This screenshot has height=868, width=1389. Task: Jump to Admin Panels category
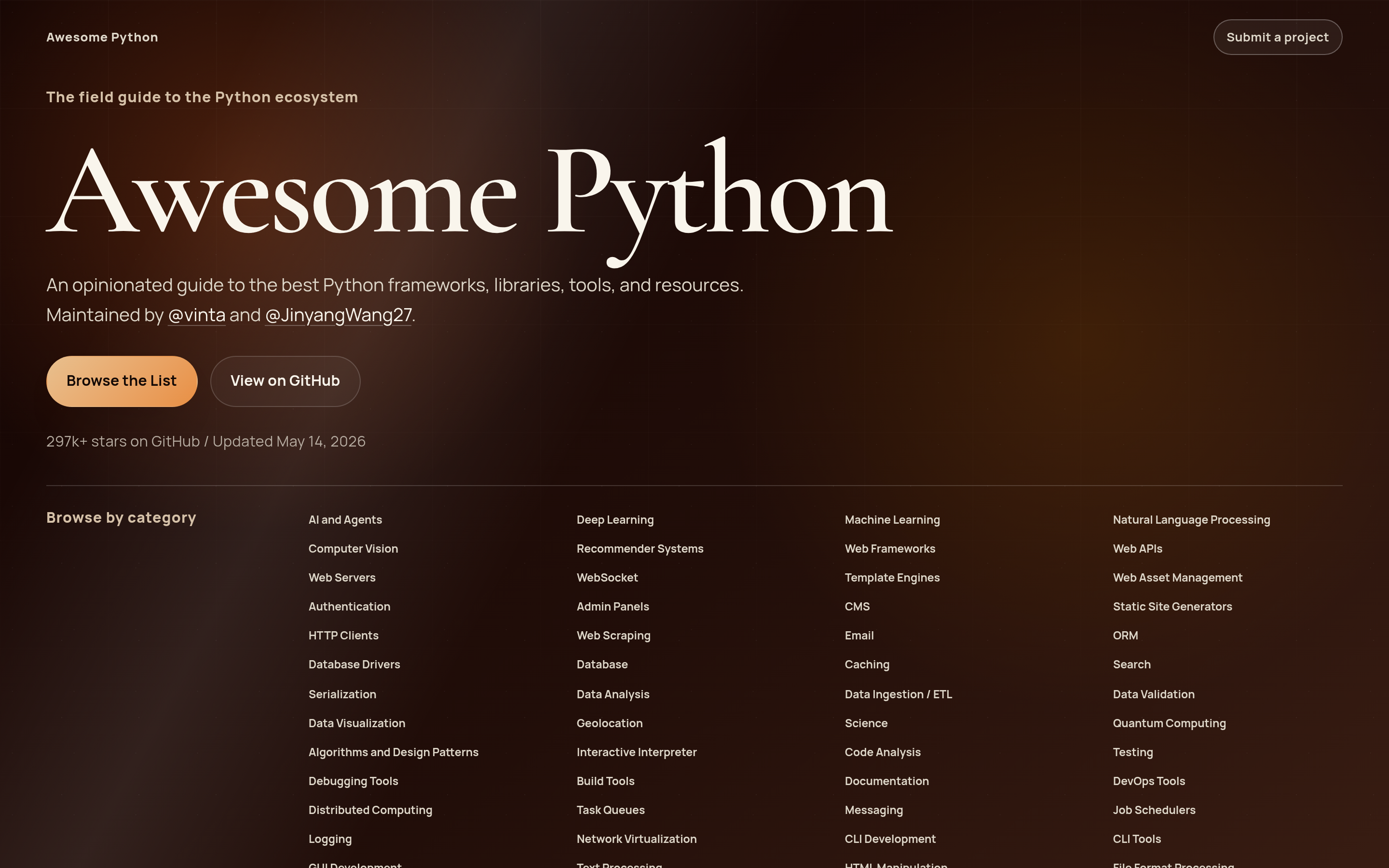[613, 607]
